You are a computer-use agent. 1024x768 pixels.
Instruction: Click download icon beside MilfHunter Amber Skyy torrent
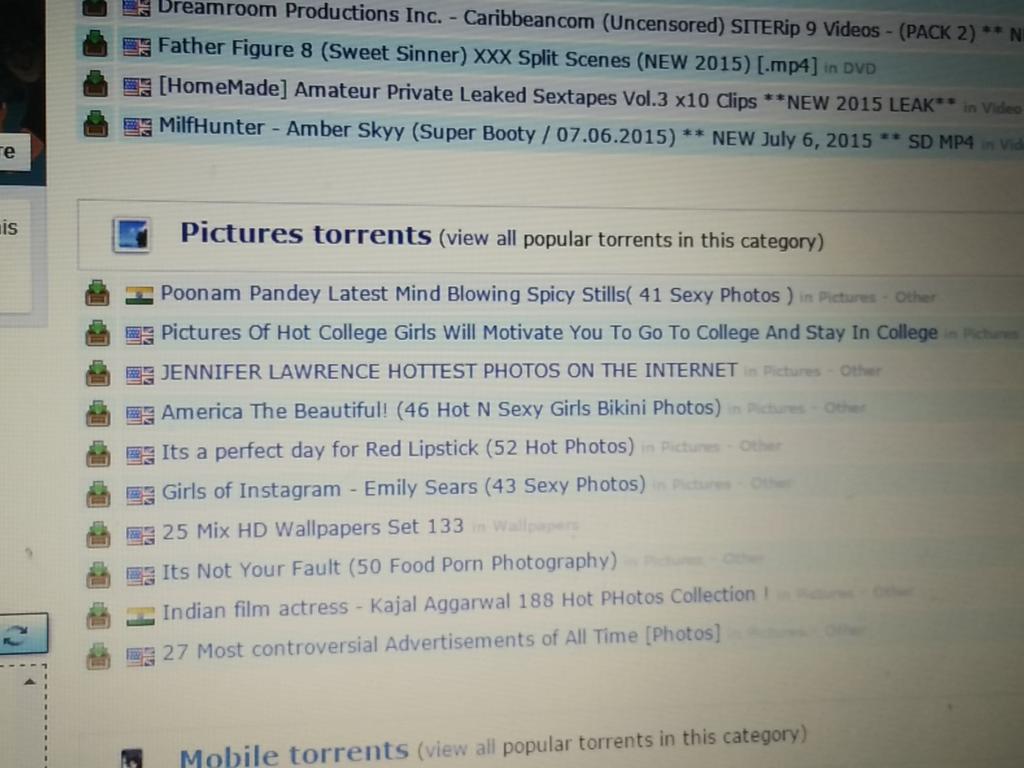pos(95,123)
